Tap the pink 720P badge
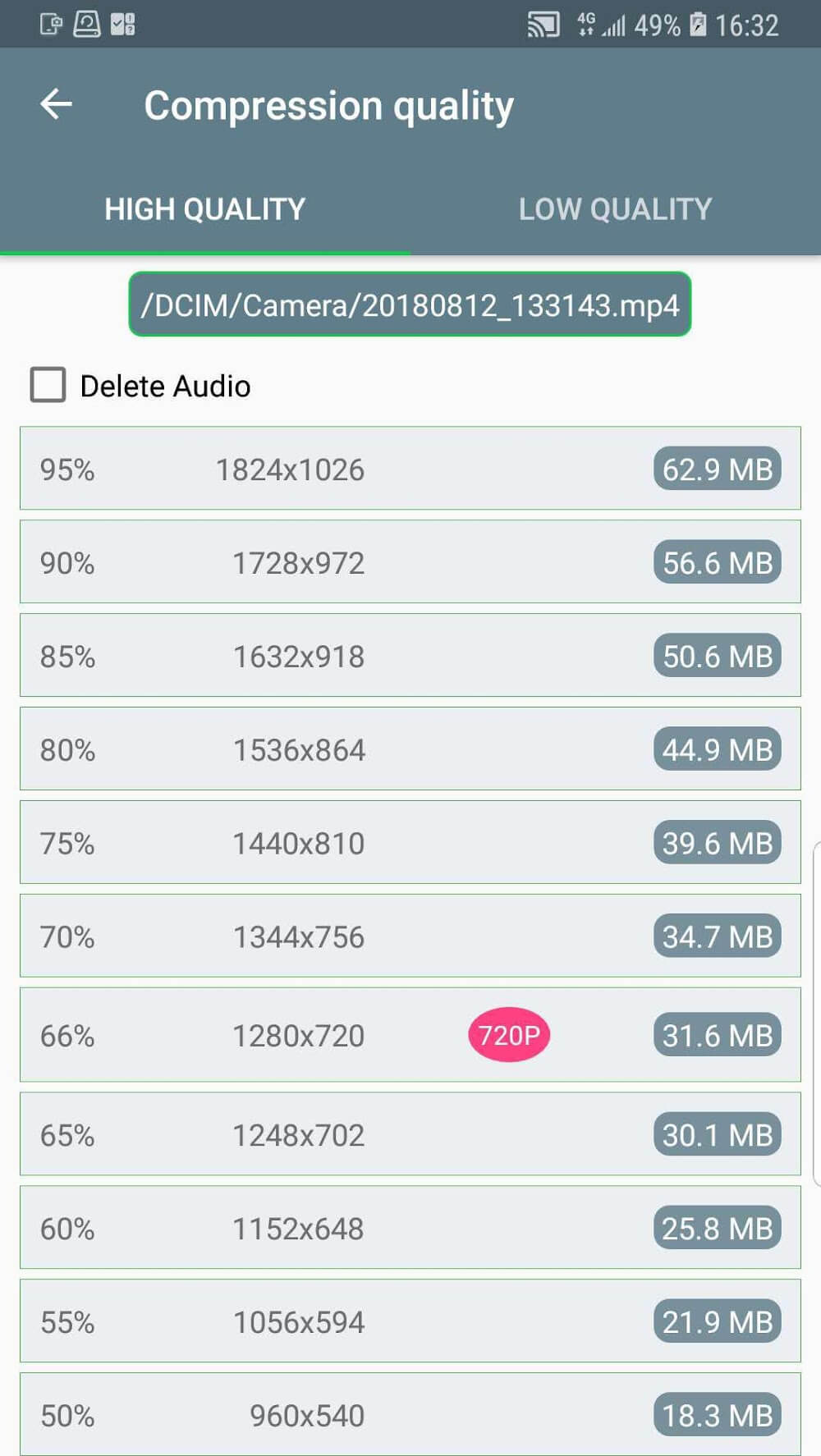The image size is (821, 1456). click(x=509, y=1035)
